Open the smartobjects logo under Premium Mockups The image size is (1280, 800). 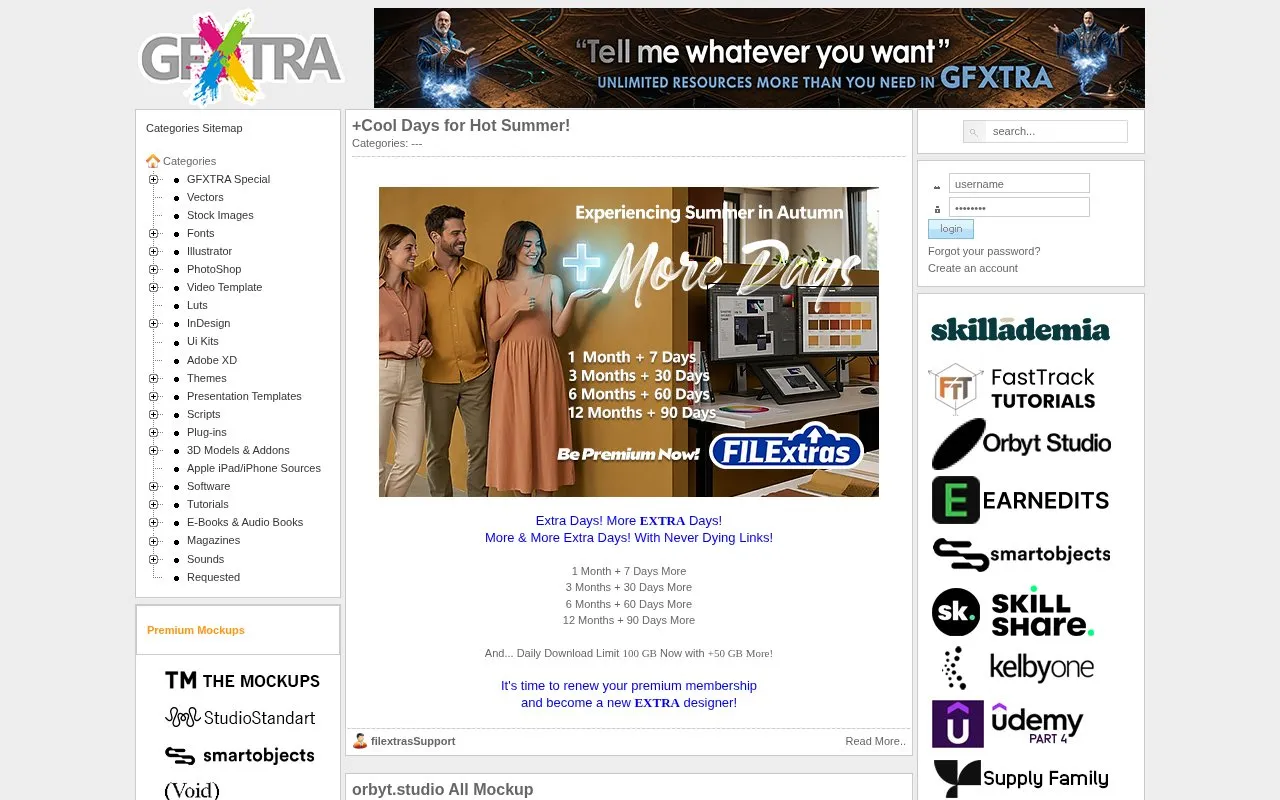[240, 755]
